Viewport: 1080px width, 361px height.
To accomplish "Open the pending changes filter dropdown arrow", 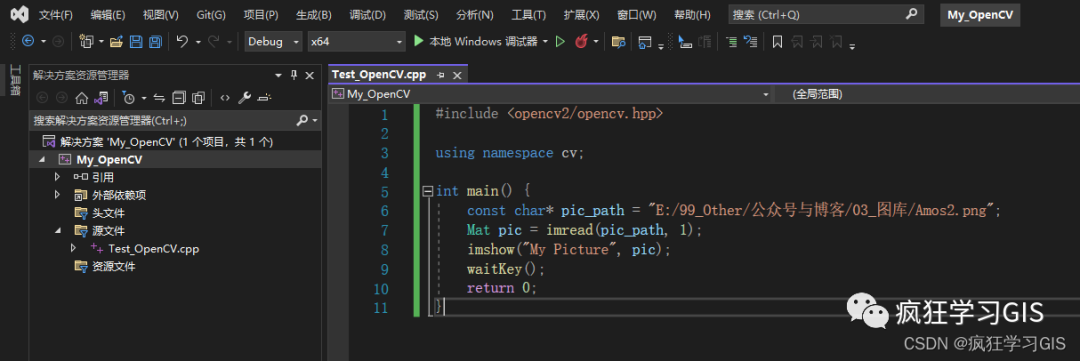I will point(144,98).
